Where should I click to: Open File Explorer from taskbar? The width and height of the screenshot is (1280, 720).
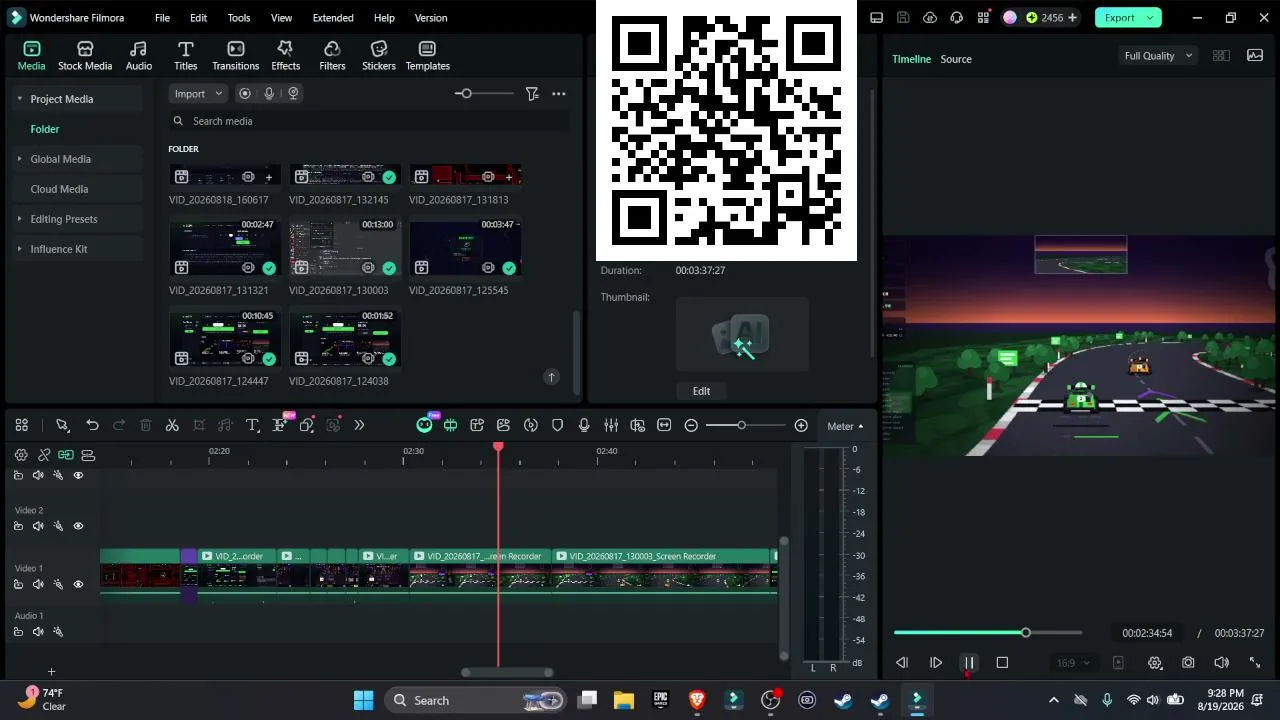(624, 700)
